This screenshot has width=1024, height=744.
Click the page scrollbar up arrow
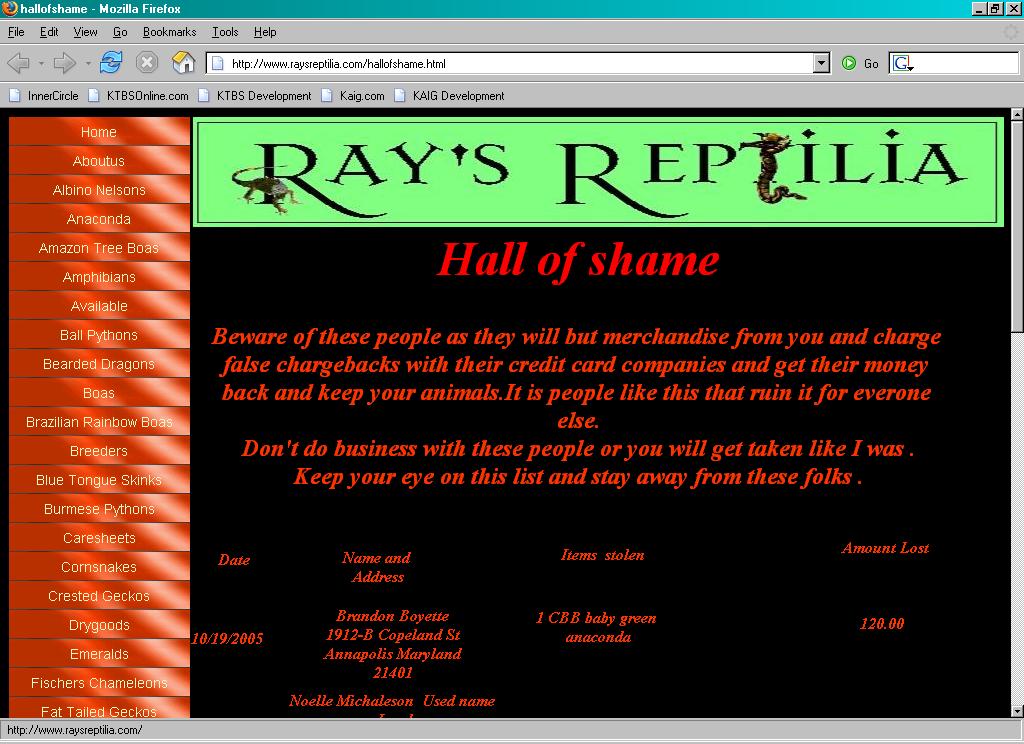point(1017,114)
